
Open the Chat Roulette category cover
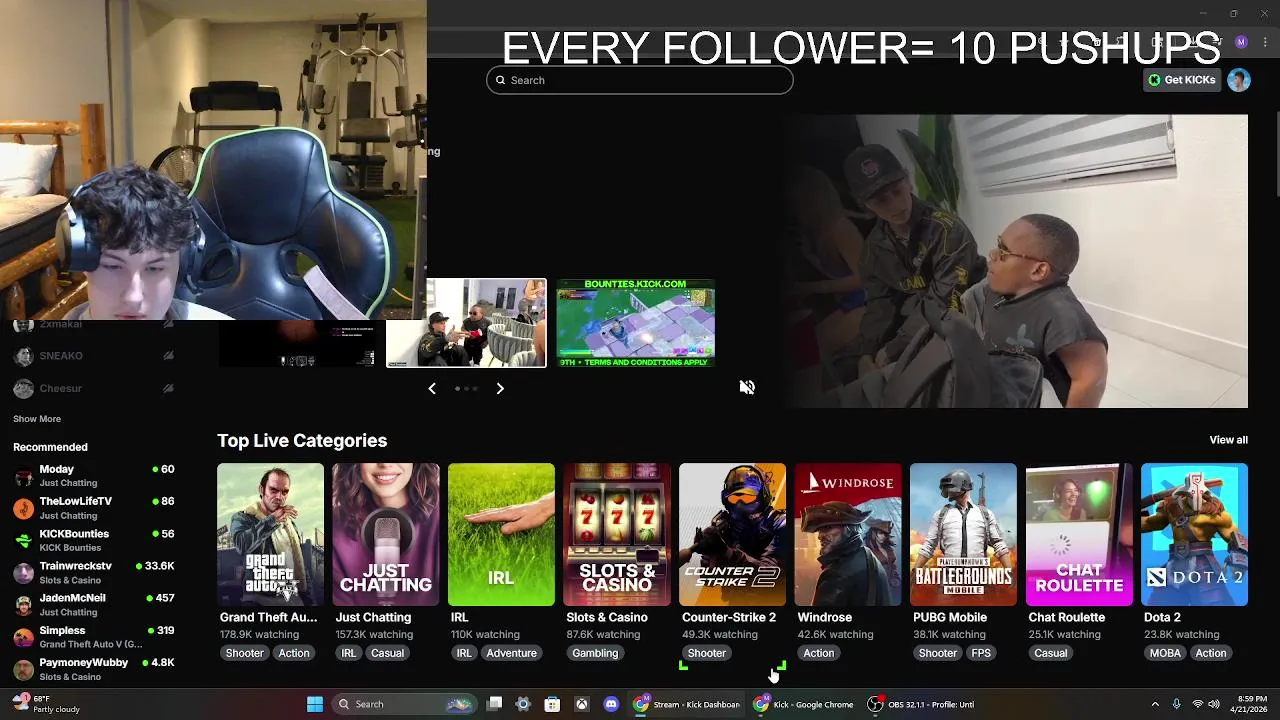(1079, 534)
